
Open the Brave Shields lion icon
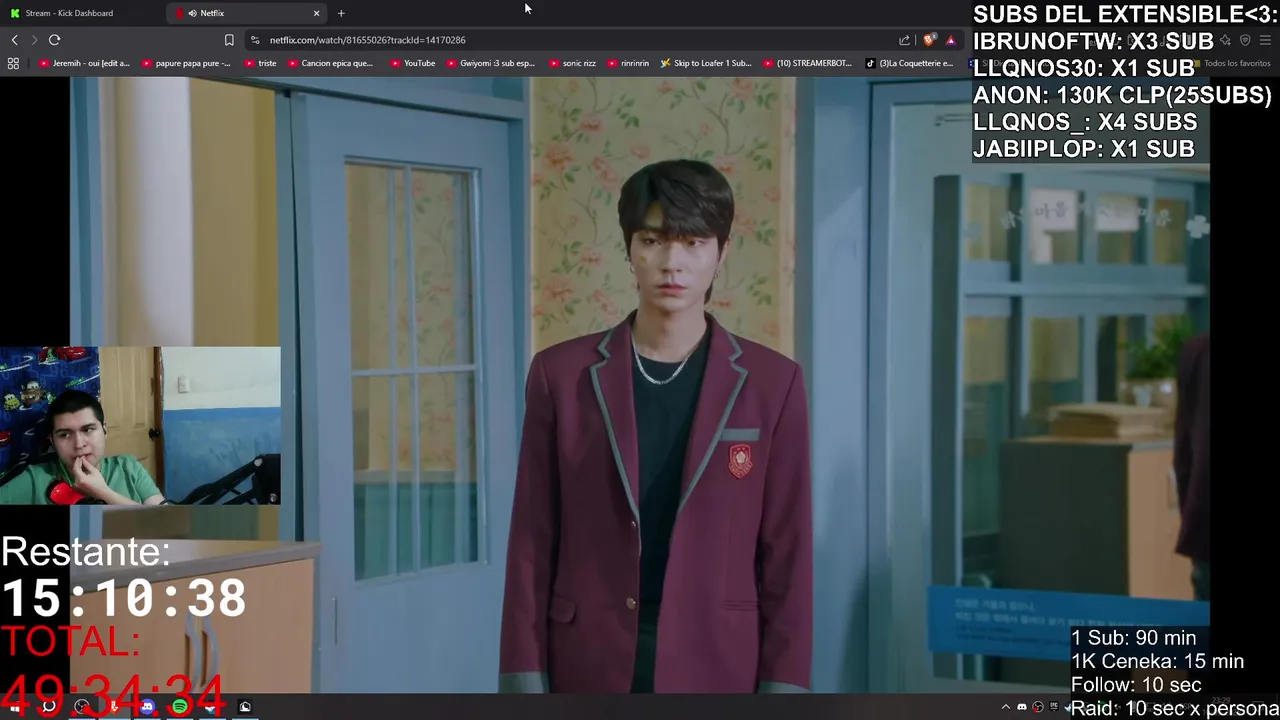tap(929, 40)
